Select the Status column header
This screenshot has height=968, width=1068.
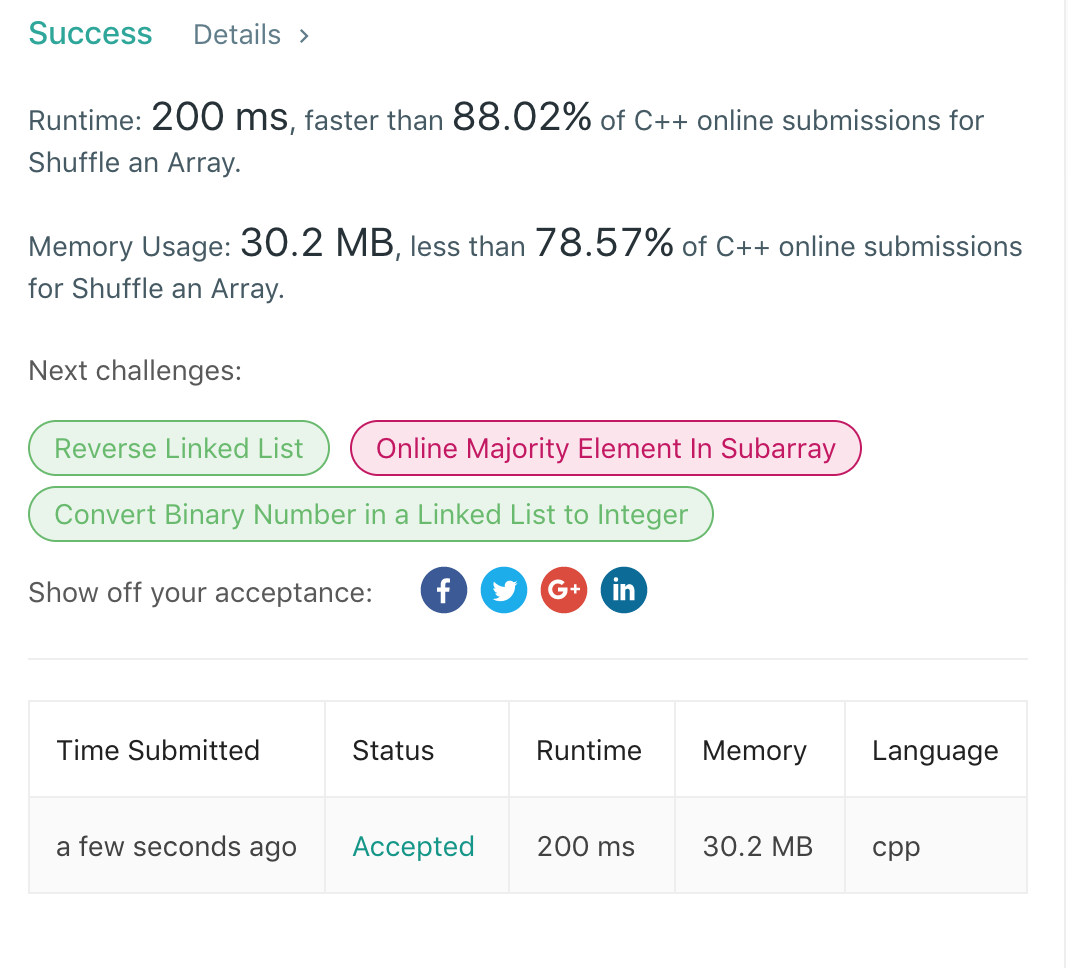(393, 751)
